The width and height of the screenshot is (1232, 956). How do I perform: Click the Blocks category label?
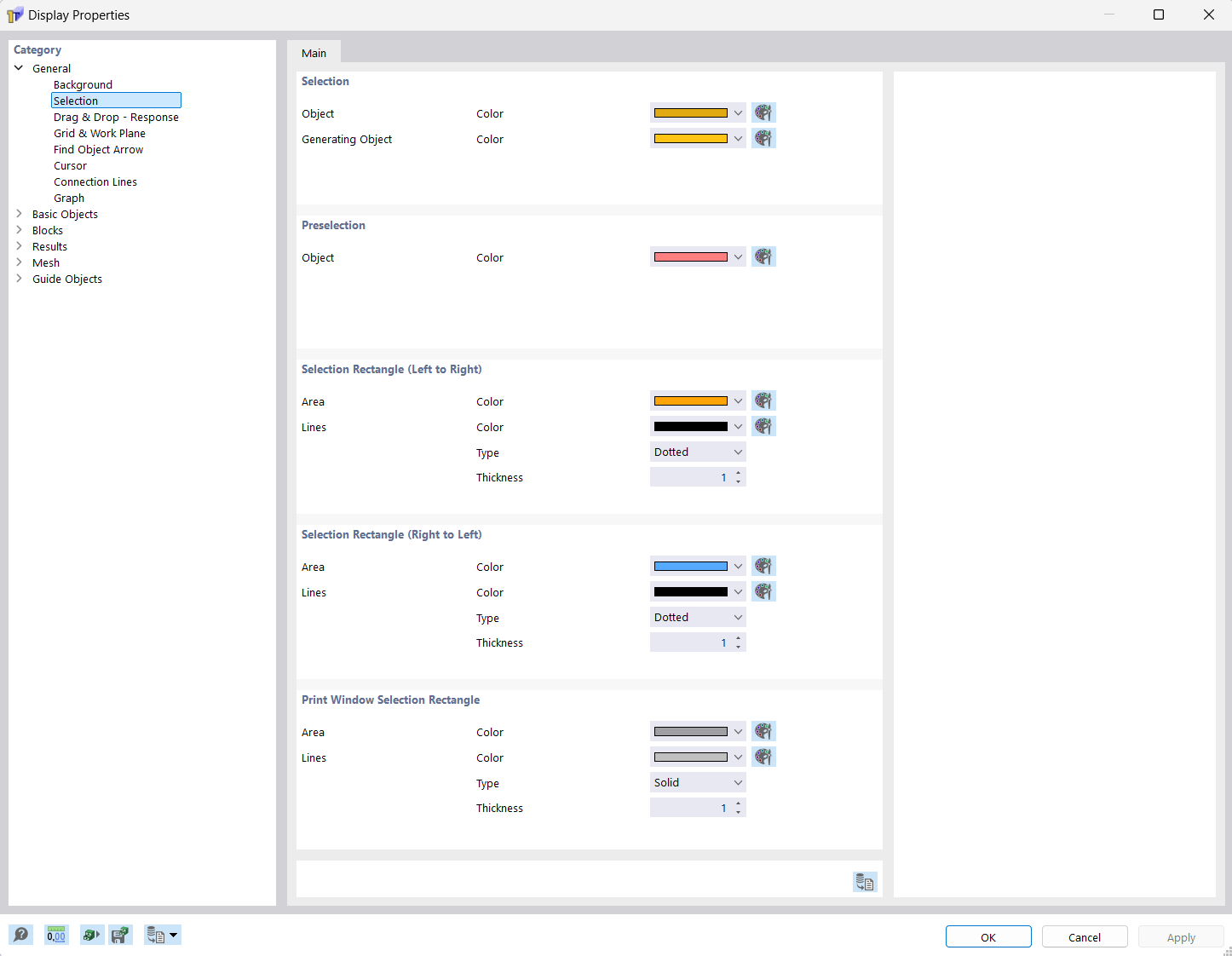(48, 230)
